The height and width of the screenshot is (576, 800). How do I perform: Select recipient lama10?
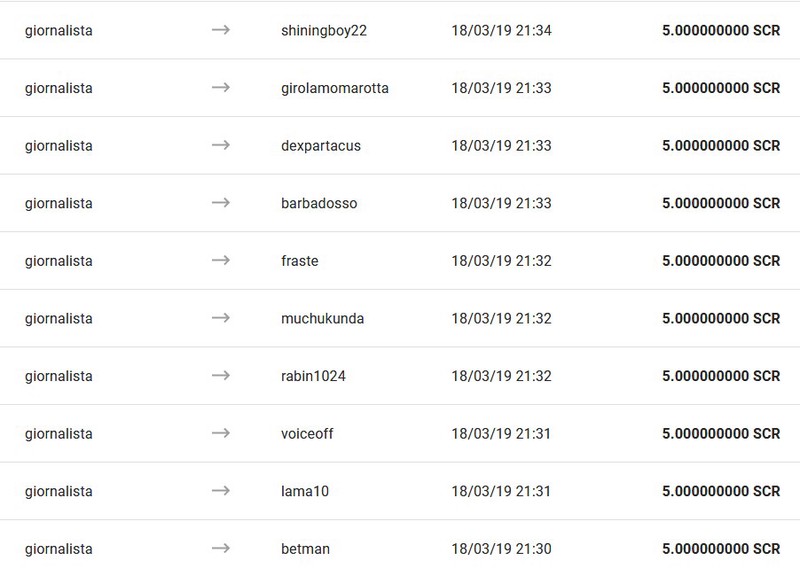[305, 491]
